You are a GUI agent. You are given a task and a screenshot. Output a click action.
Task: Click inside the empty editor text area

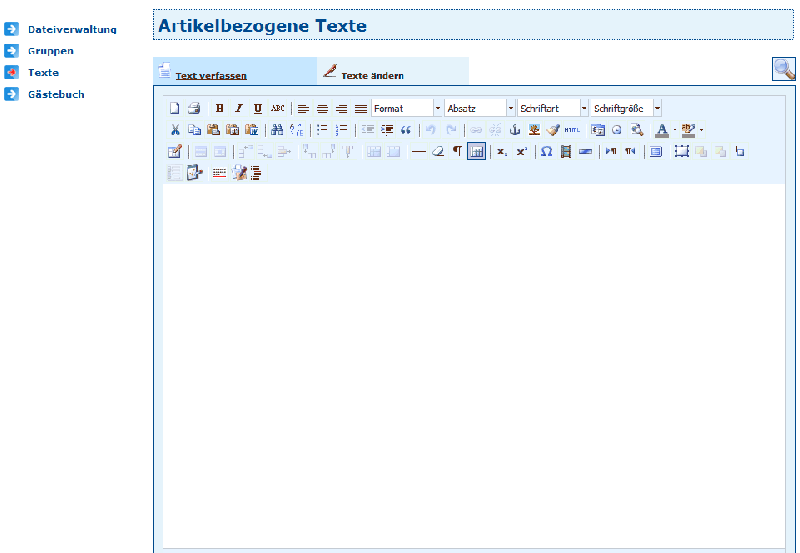tap(474, 366)
